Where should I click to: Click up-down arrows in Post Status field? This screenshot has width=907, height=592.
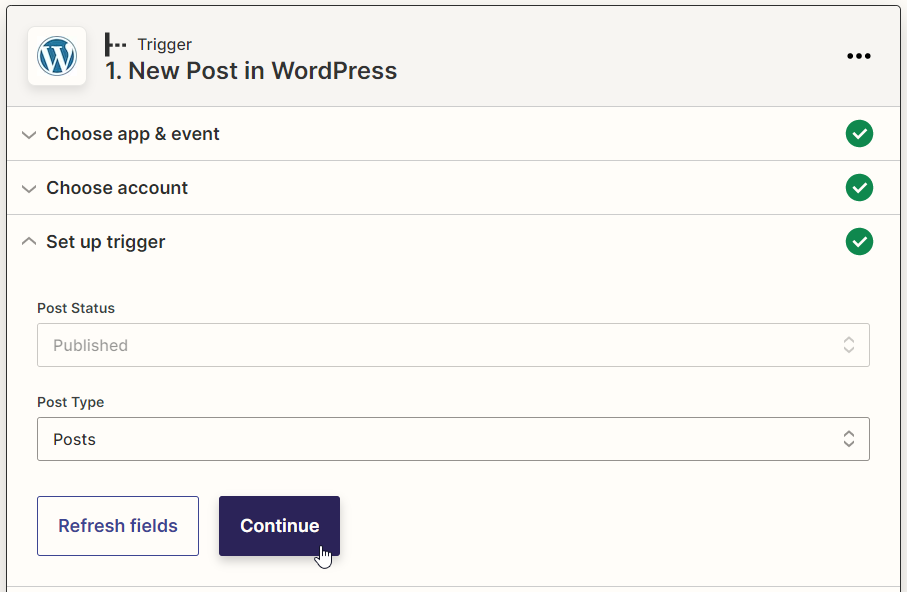pos(849,345)
